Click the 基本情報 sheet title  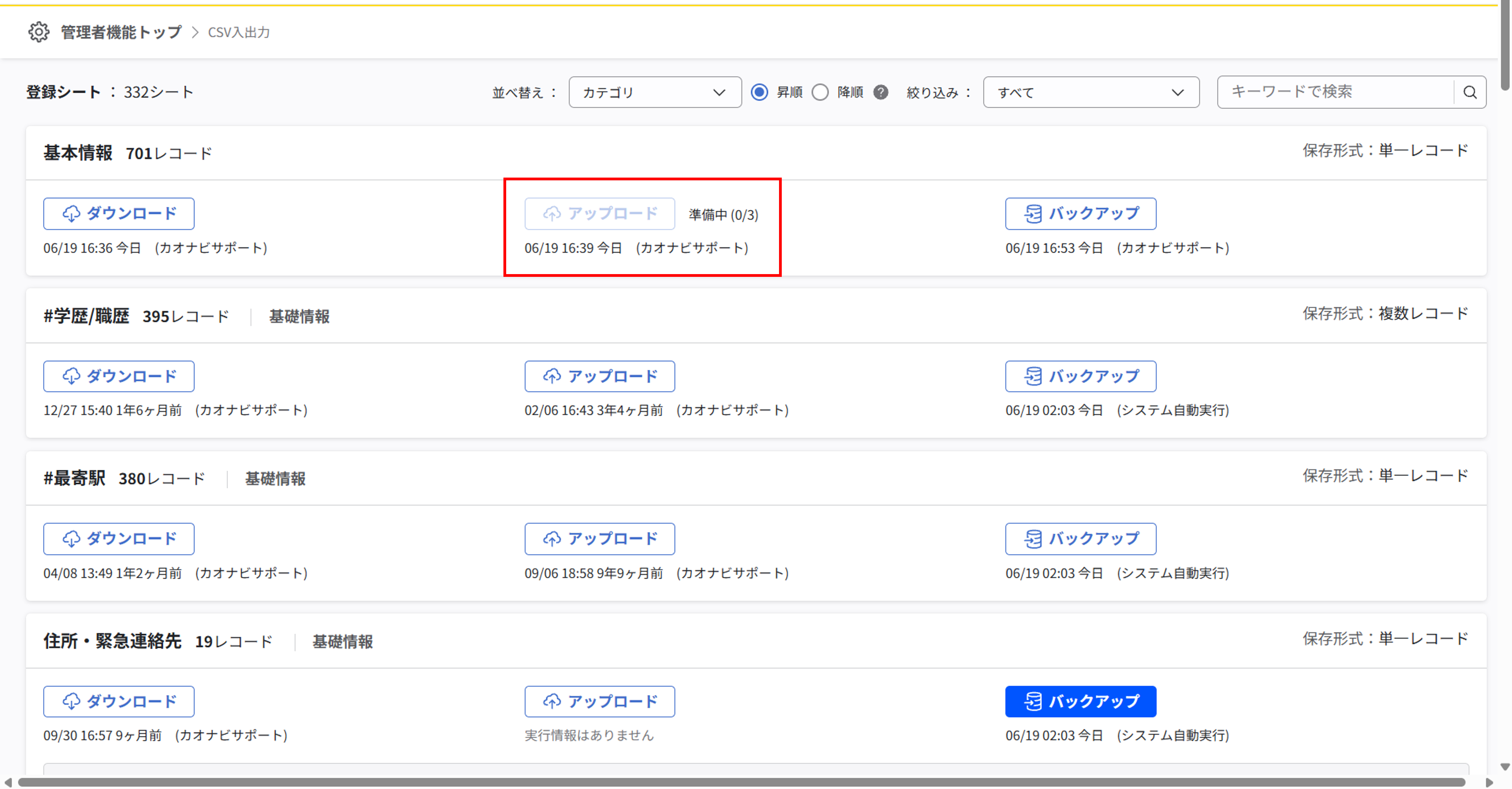pos(78,153)
